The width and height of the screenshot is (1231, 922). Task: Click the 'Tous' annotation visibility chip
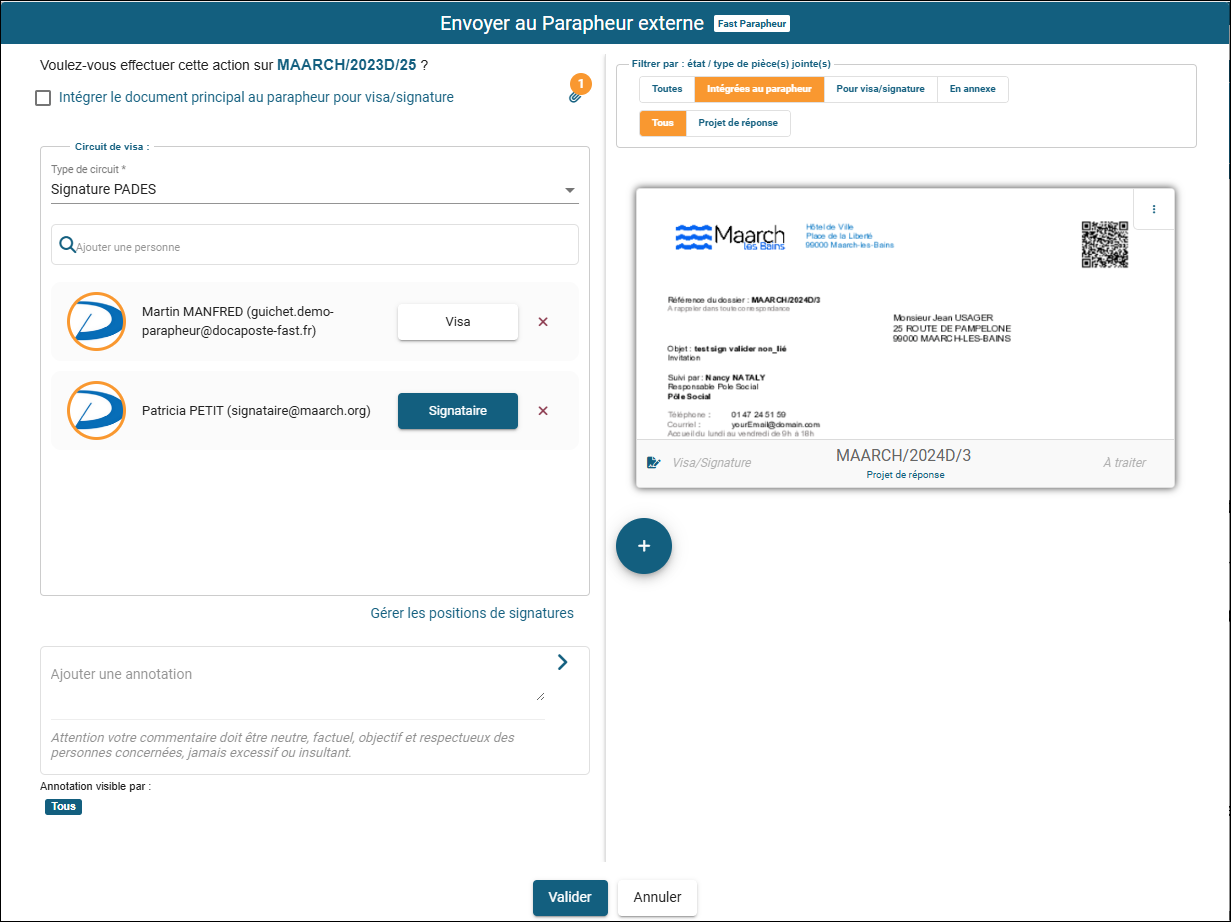tap(63, 807)
